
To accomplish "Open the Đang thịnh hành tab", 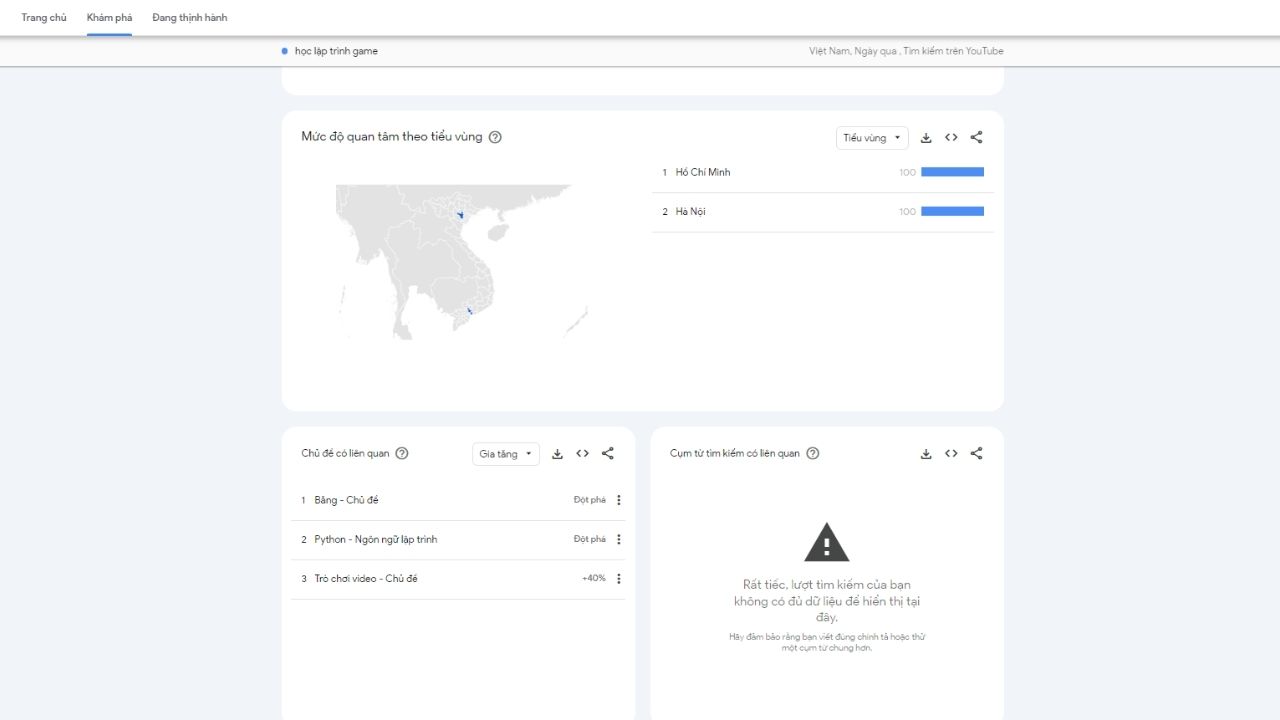I will 189,17.
